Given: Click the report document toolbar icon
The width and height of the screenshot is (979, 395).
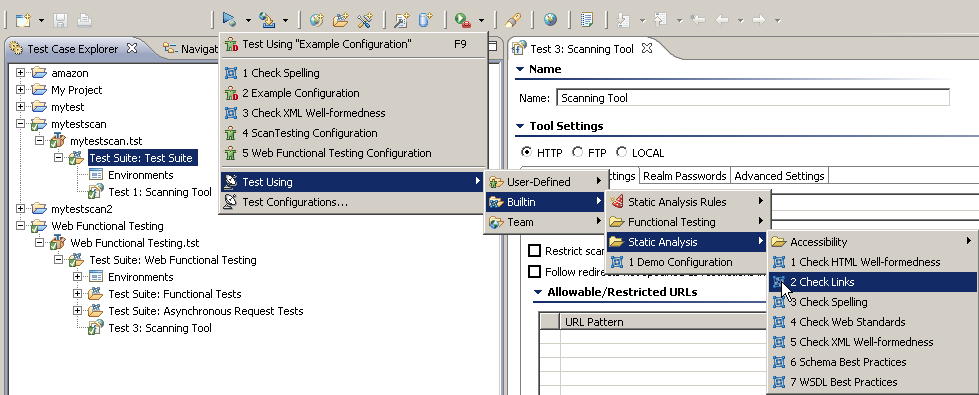Looking at the screenshot, I should click(587, 20).
